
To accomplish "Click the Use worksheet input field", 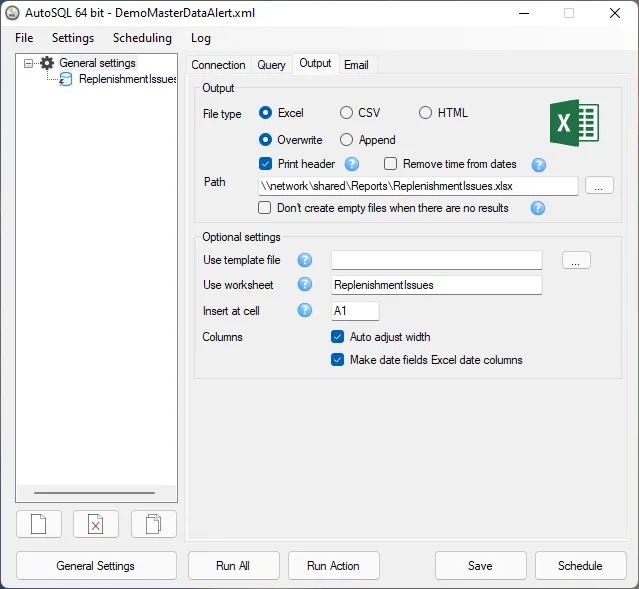I will 436,285.
